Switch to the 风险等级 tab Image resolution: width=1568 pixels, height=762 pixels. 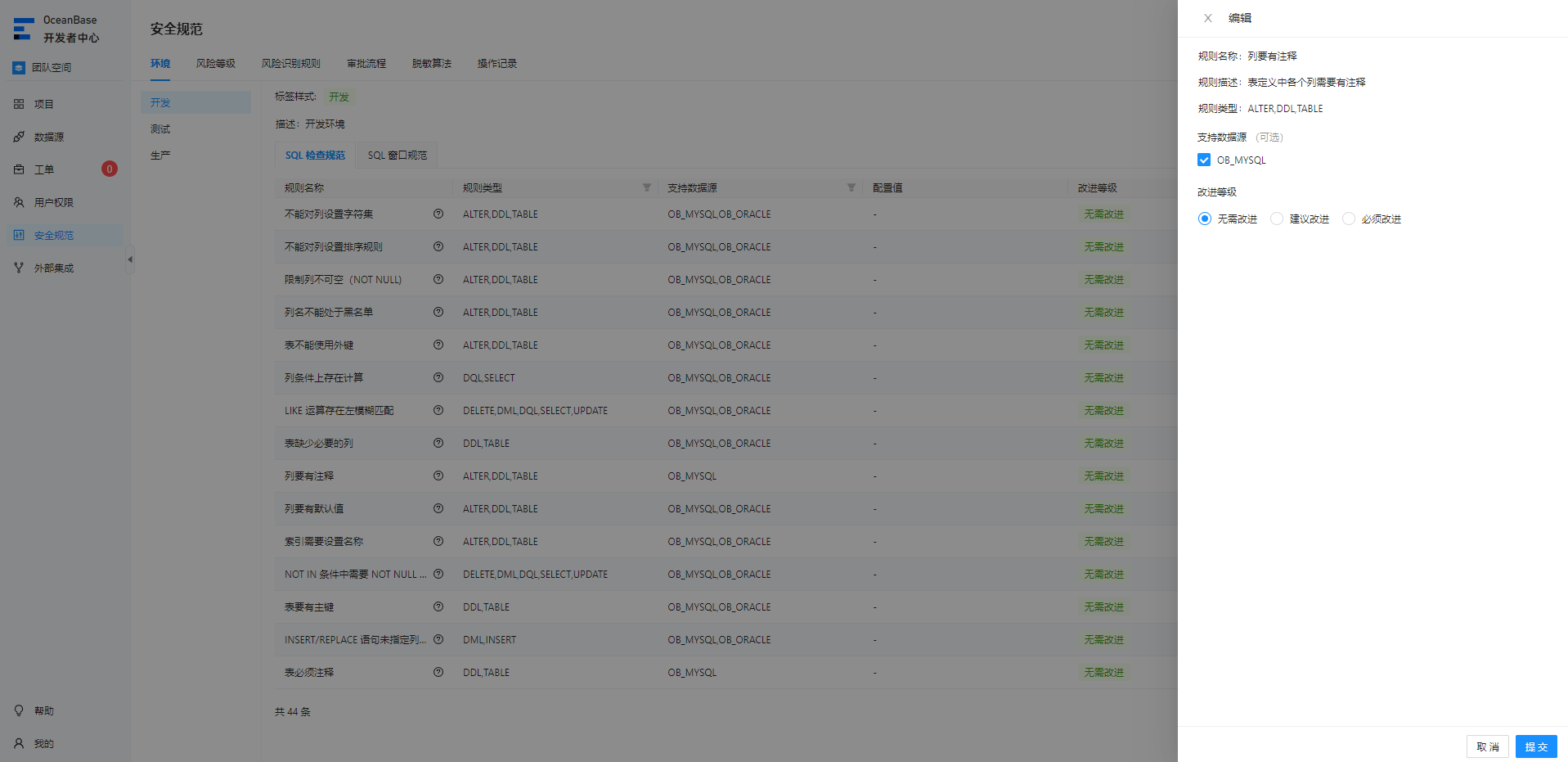[x=216, y=63]
